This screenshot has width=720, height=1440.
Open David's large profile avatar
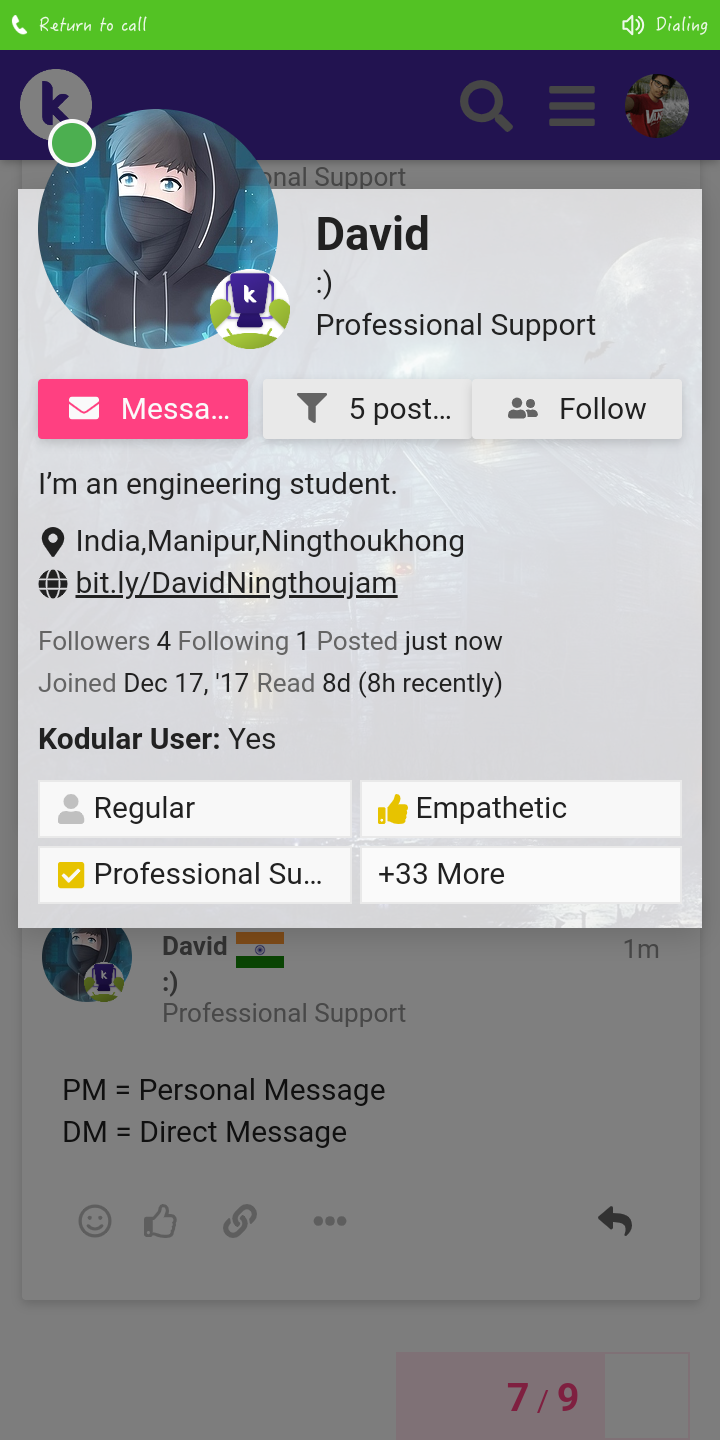click(x=158, y=228)
